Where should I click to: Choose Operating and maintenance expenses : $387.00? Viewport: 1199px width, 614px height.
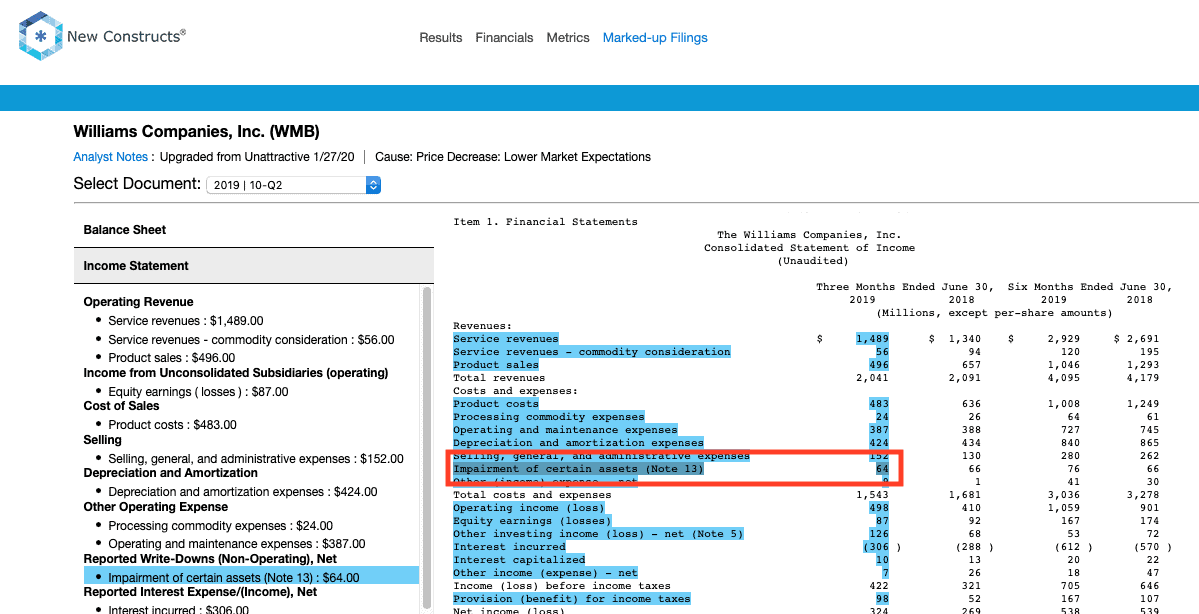pos(237,544)
